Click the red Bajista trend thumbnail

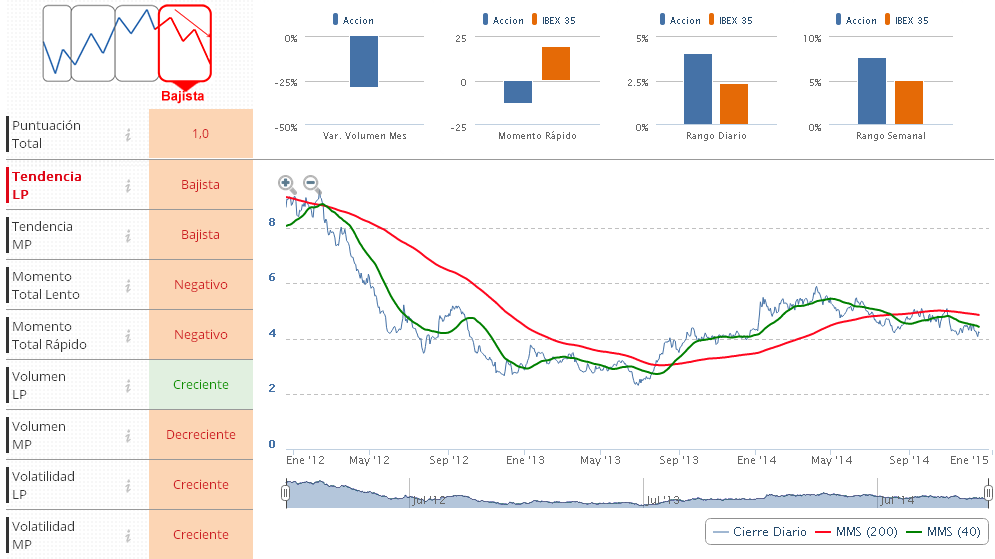[x=185, y=43]
